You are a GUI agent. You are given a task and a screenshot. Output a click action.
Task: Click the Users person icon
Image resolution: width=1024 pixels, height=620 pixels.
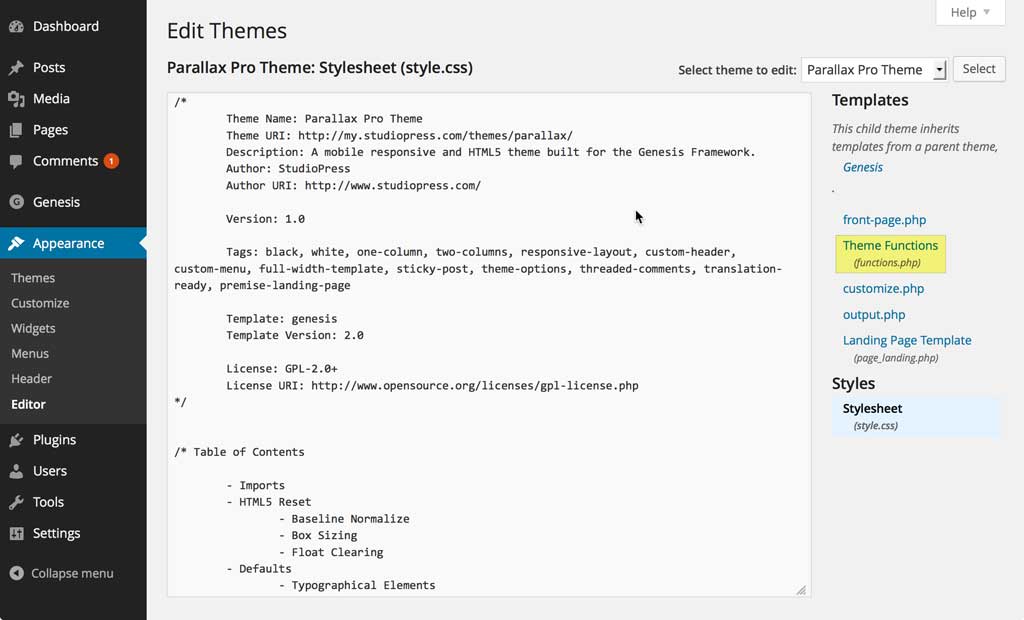click(16, 471)
